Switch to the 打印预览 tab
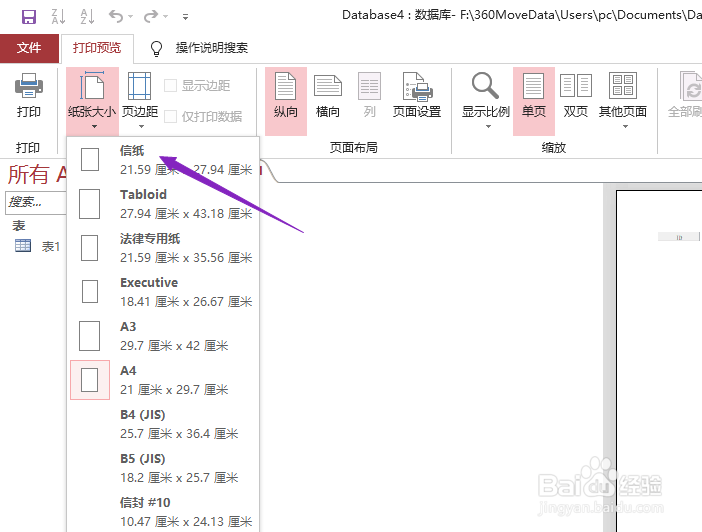The width and height of the screenshot is (702, 532). (97, 48)
